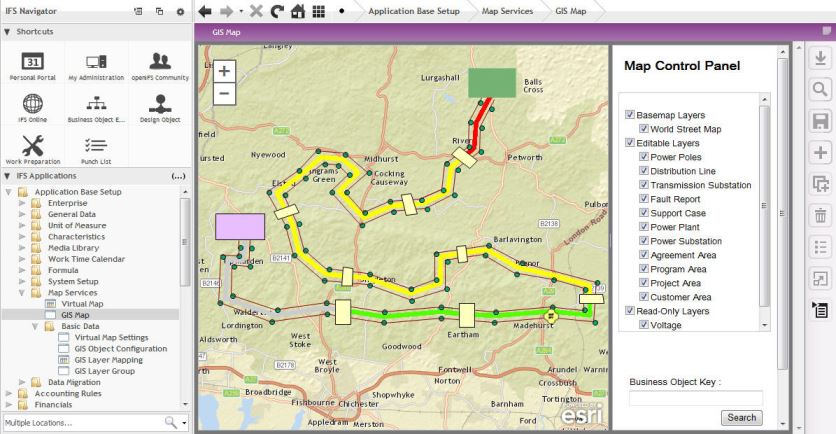Image resolution: width=836 pixels, height=434 pixels.
Task: Click the forward navigation arrow
Action: [227, 11]
